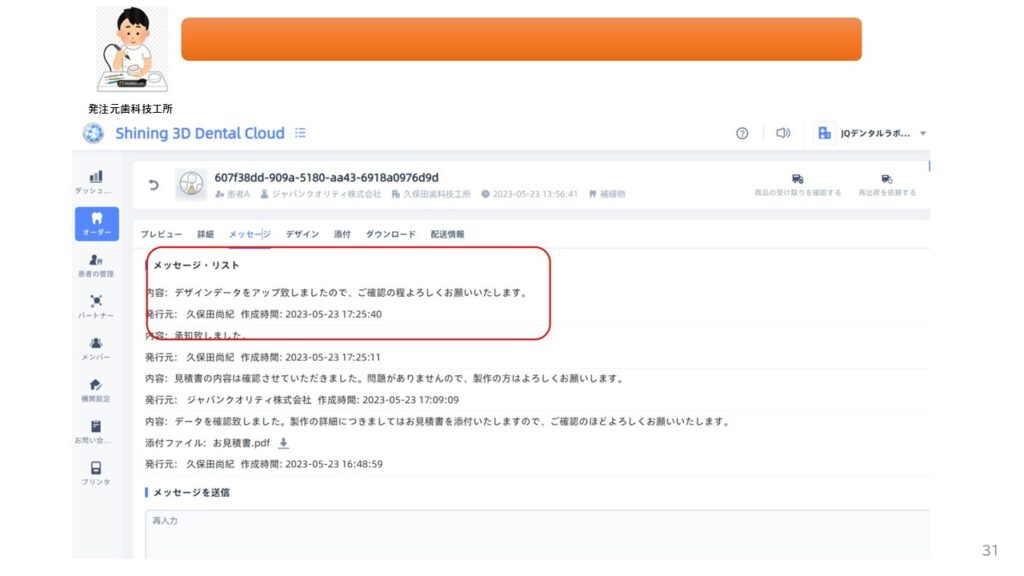Screen dimensions: 1024x576
Task: Open 患者の管理 patient management in sidebar
Action: click(96, 264)
